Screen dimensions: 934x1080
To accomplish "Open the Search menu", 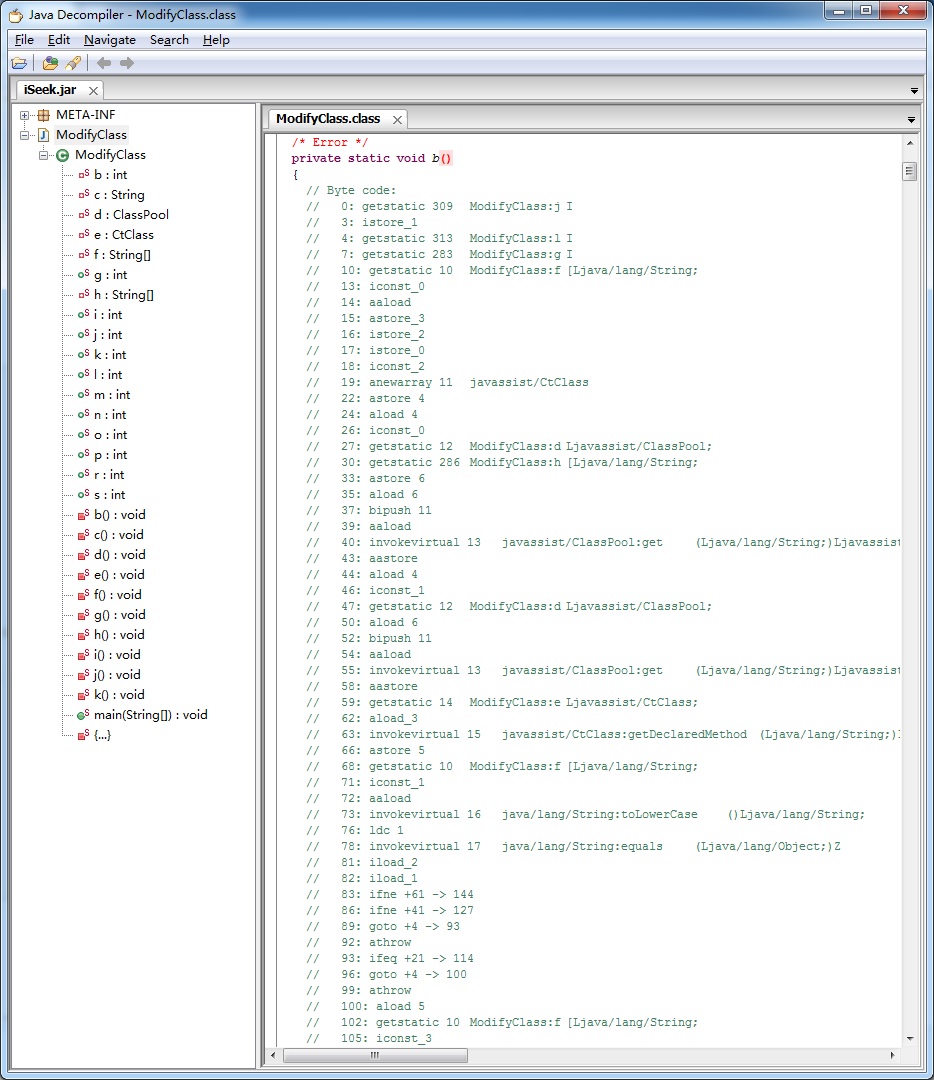I will click(x=169, y=40).
